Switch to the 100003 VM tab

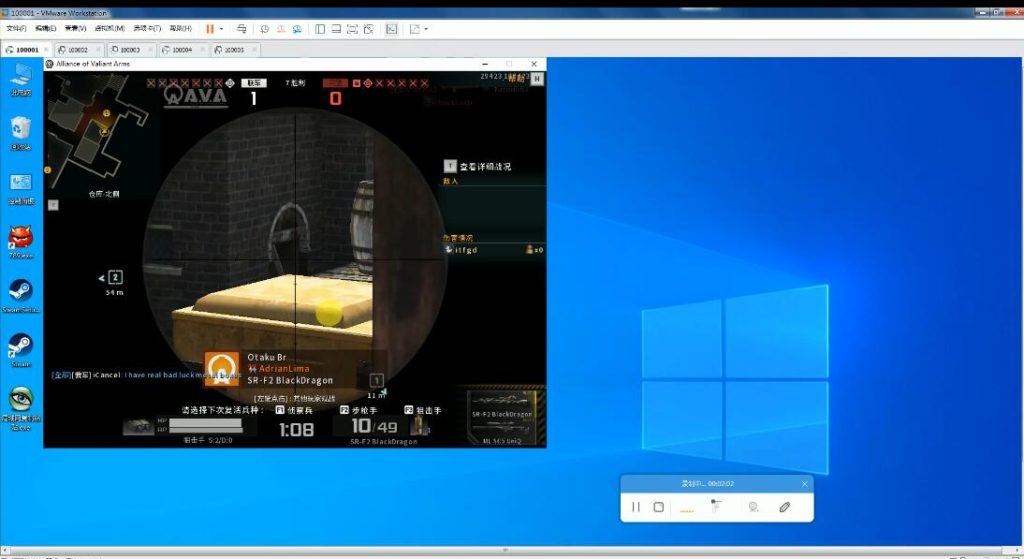coord(130,50)
